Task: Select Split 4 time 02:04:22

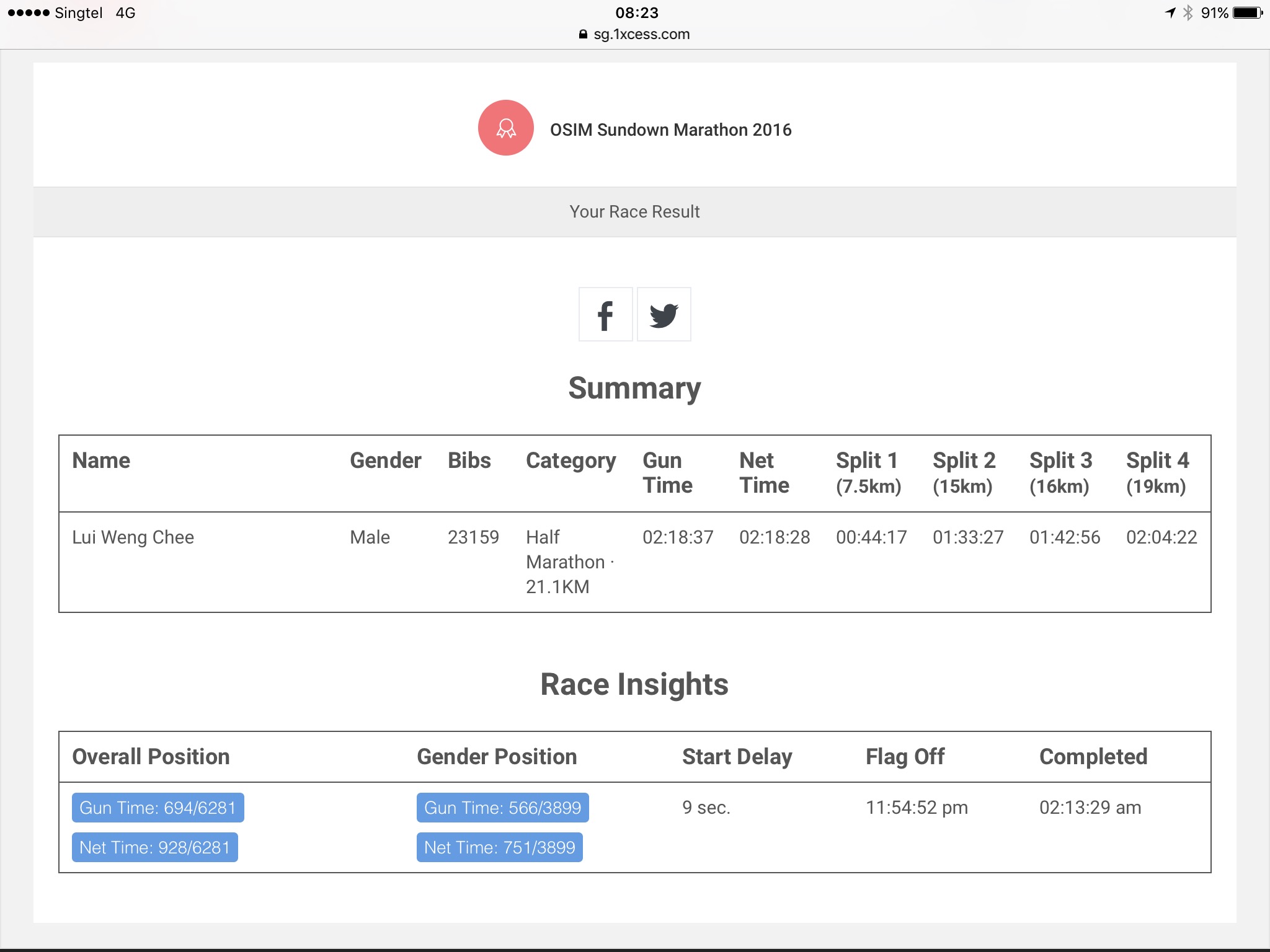Action: (x=1161, y=537)
